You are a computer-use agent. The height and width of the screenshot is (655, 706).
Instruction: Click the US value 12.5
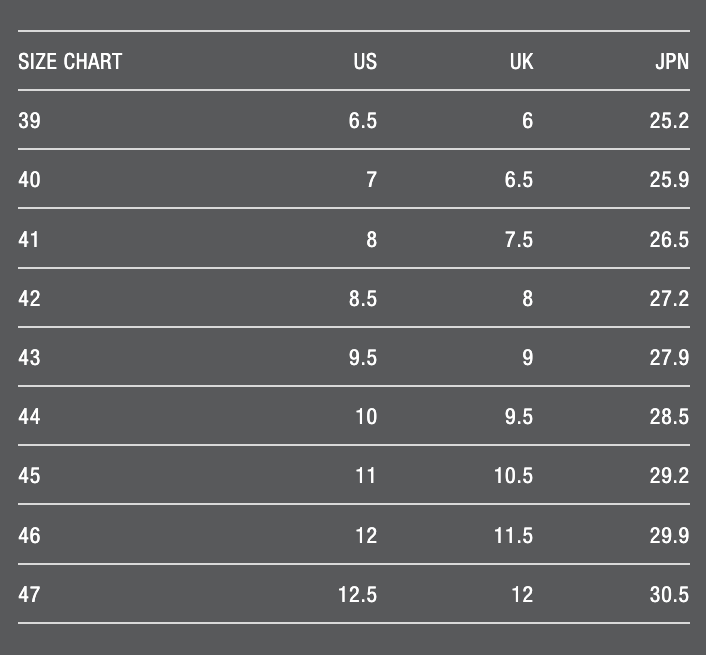coord(357,595)
